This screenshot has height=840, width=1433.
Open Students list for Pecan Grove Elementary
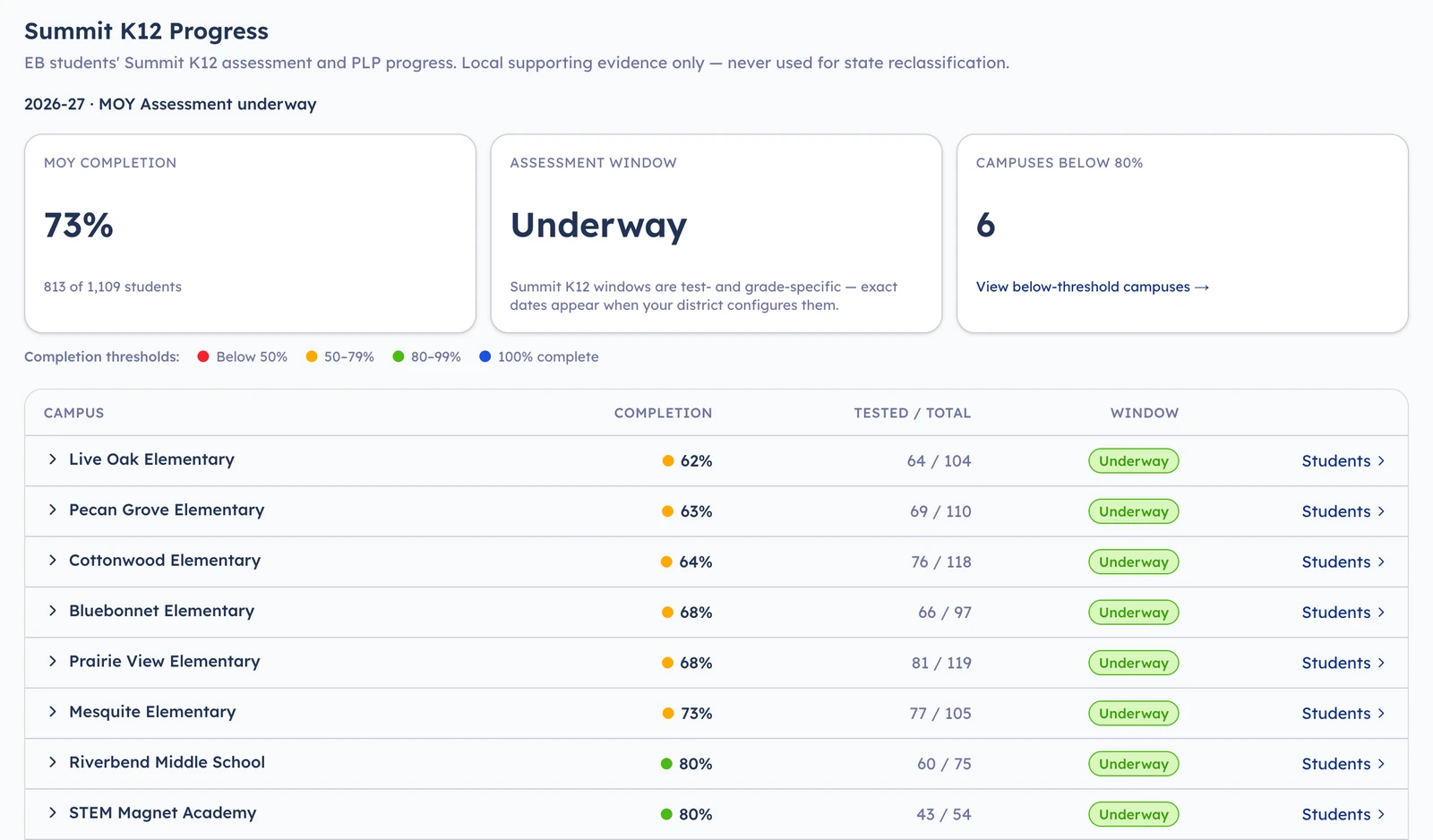[1343, 511]
